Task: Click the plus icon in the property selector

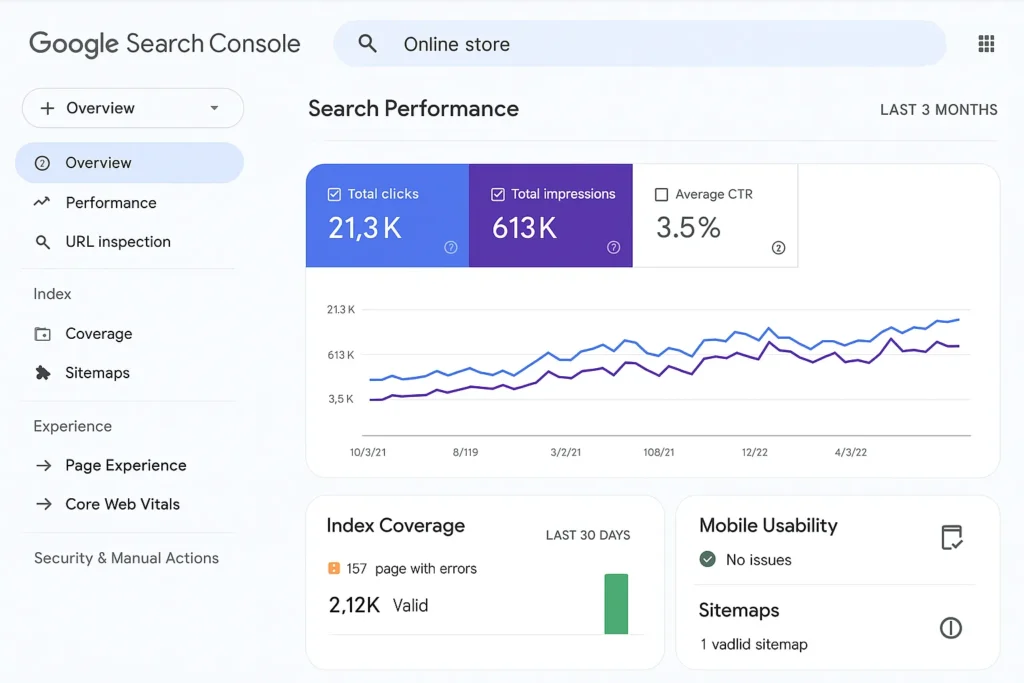Action: click(x=47, y=108)
